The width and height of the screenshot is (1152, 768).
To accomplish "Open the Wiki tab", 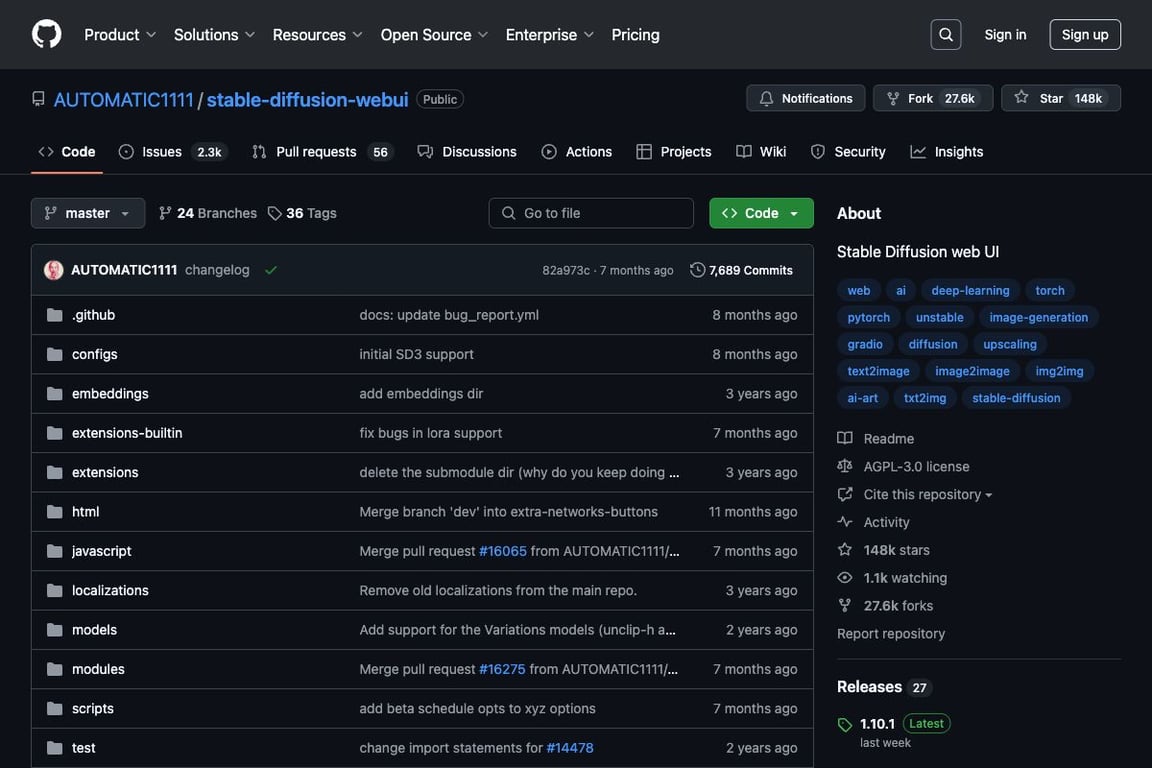I will [761, 151].
